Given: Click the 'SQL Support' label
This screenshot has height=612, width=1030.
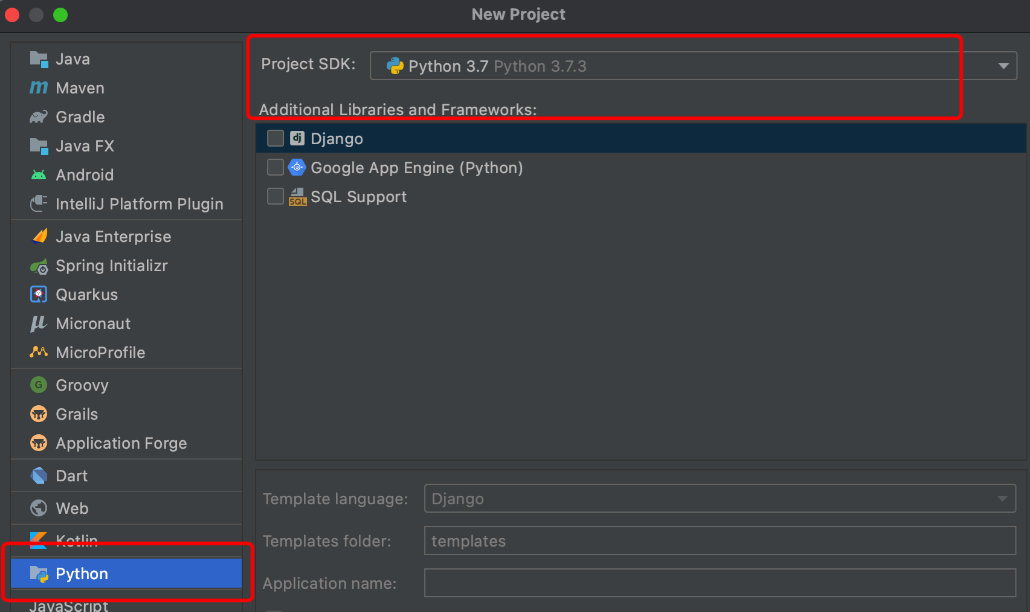Looking at the screenshot, I should (x=359, y=197).
